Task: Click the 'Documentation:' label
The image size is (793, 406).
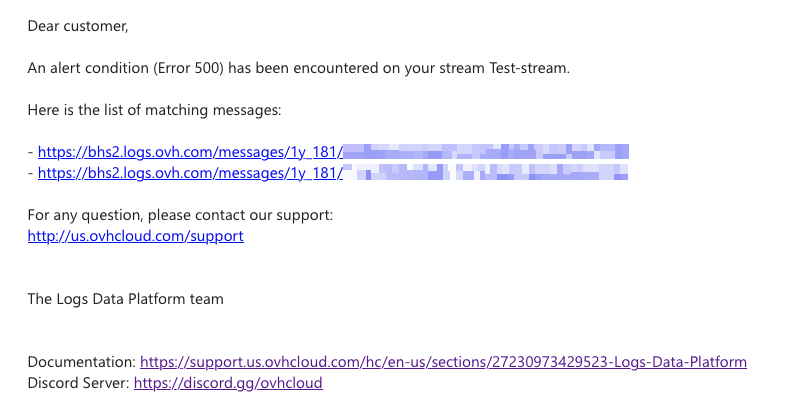Action: pyautogui.click(x=81, y=362)
